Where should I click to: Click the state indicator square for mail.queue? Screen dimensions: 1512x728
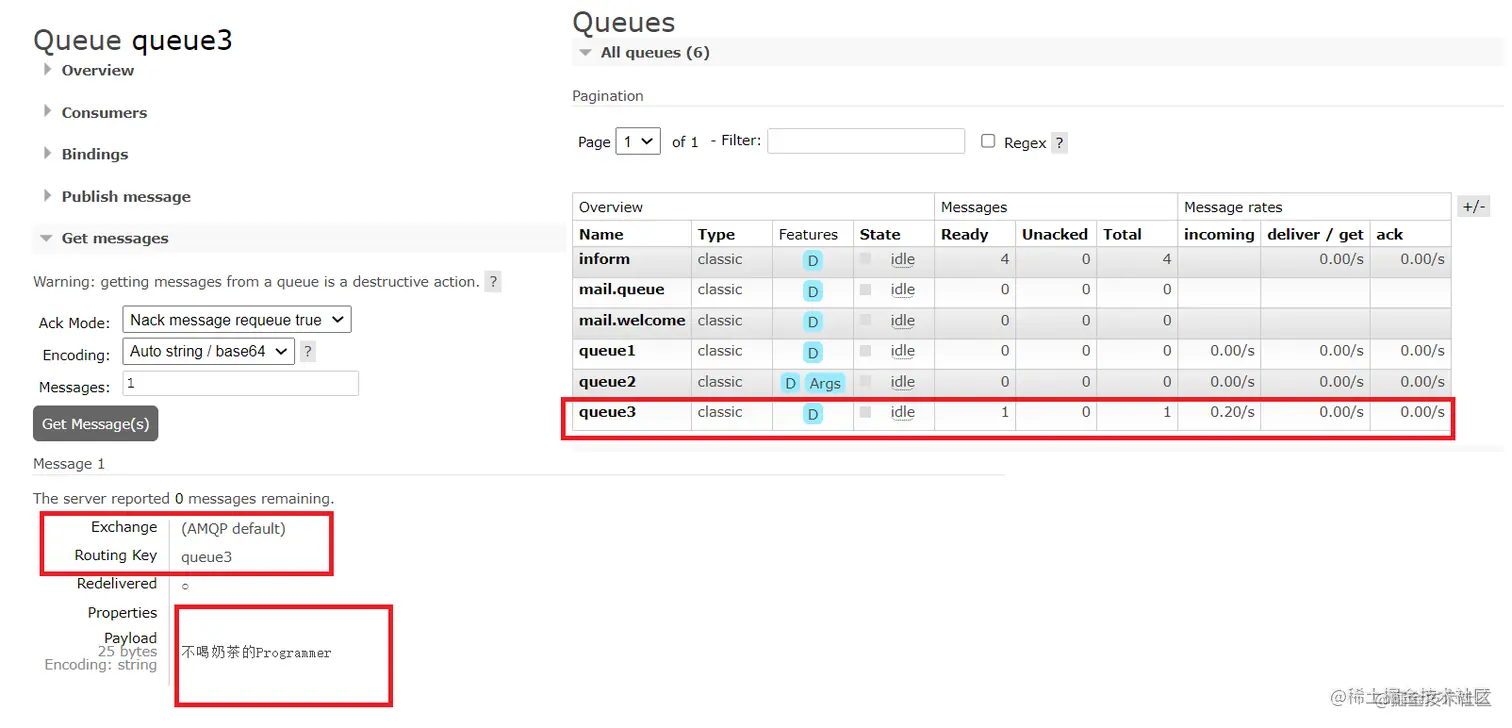coord(866,289)
